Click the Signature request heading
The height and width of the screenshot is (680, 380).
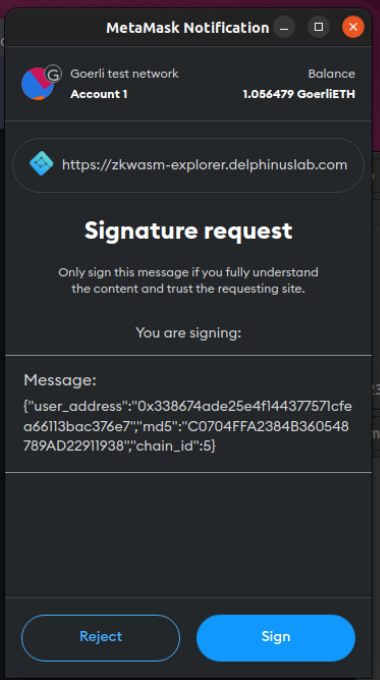pos(188,231)
